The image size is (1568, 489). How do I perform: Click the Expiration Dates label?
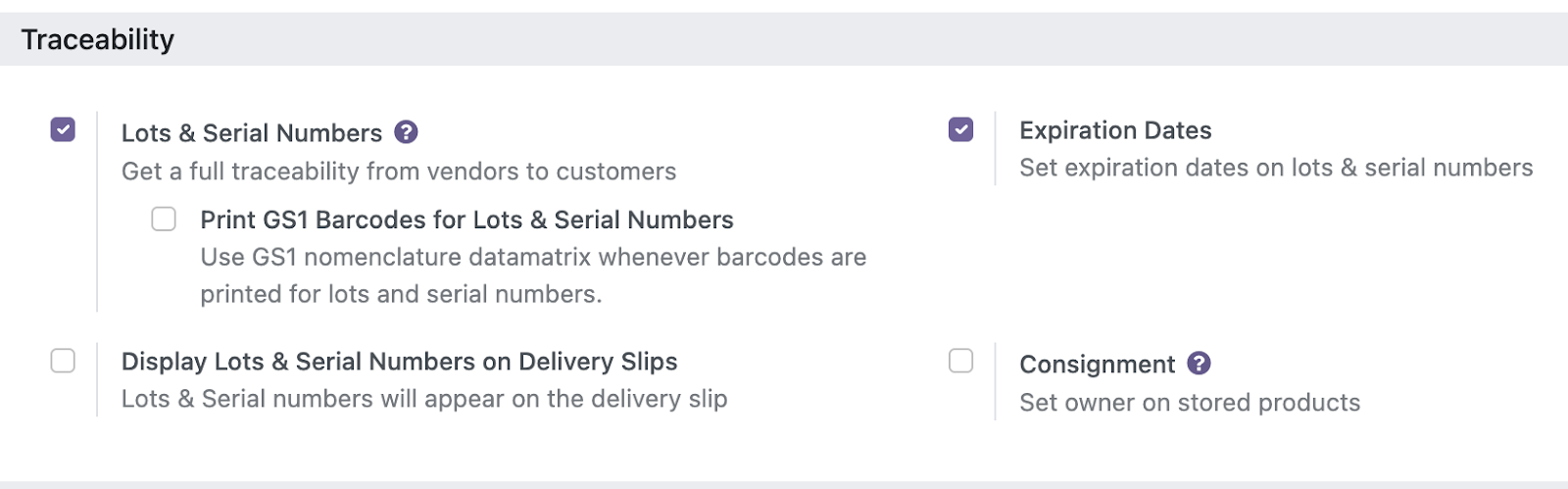(1115, 130)
